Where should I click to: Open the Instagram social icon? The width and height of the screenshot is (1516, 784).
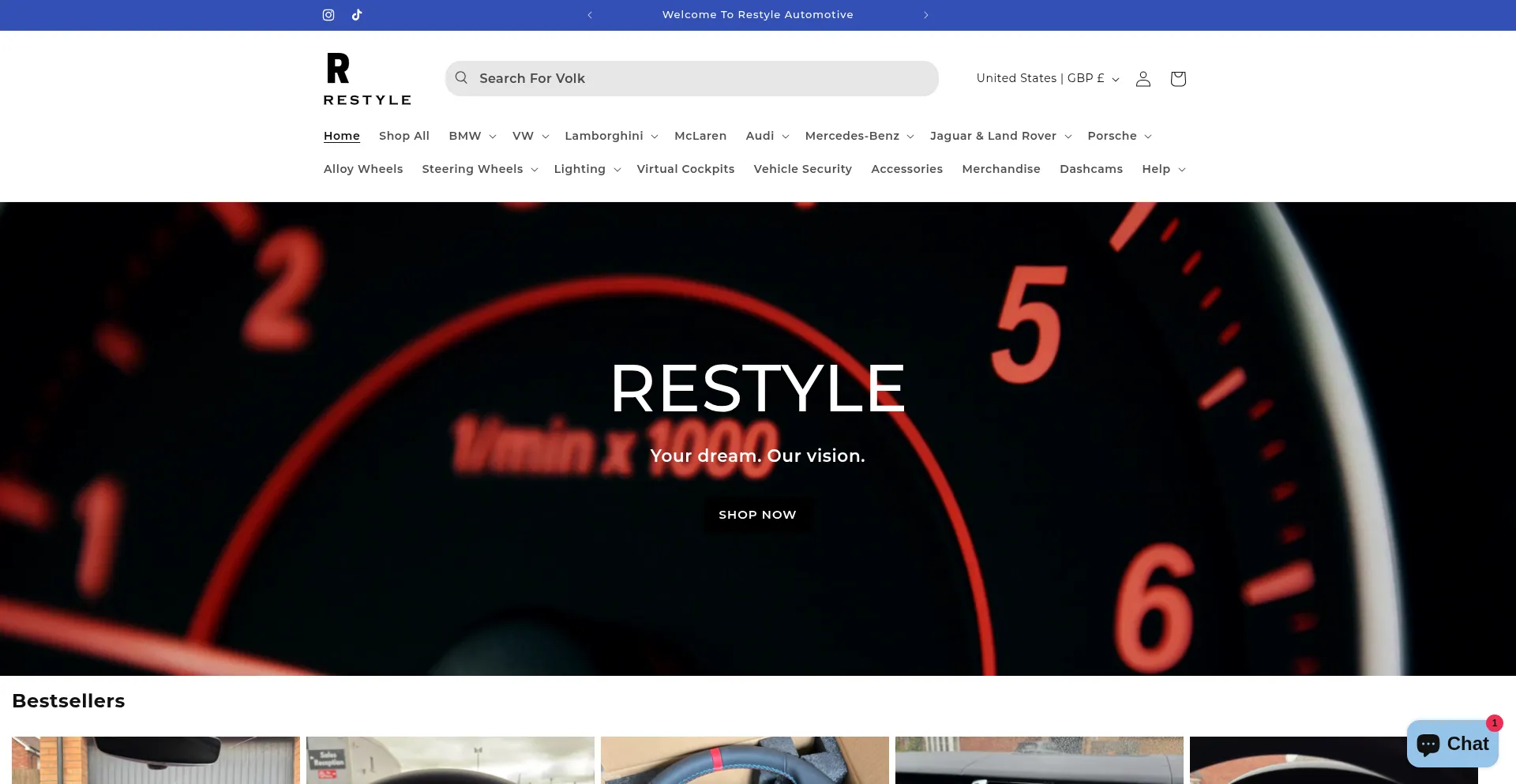pyautogui.click(x=328, y=14)
